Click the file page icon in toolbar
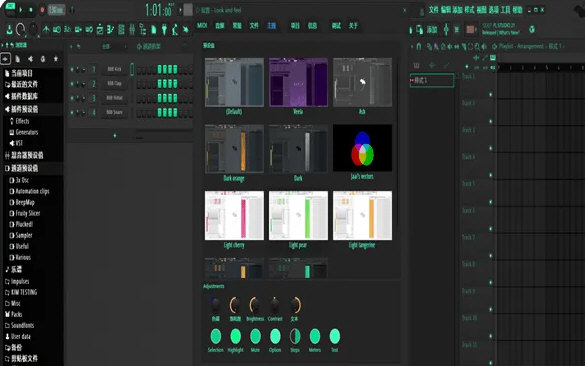 tap(153, 29)
